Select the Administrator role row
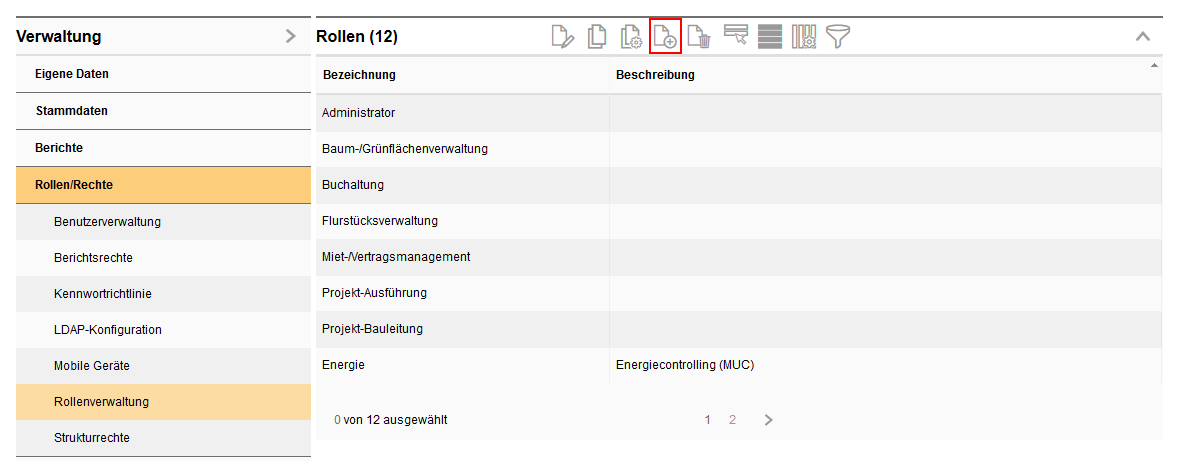Image resolution: width=1182 pixels, height=461 pixels. (x=358, y=113)
